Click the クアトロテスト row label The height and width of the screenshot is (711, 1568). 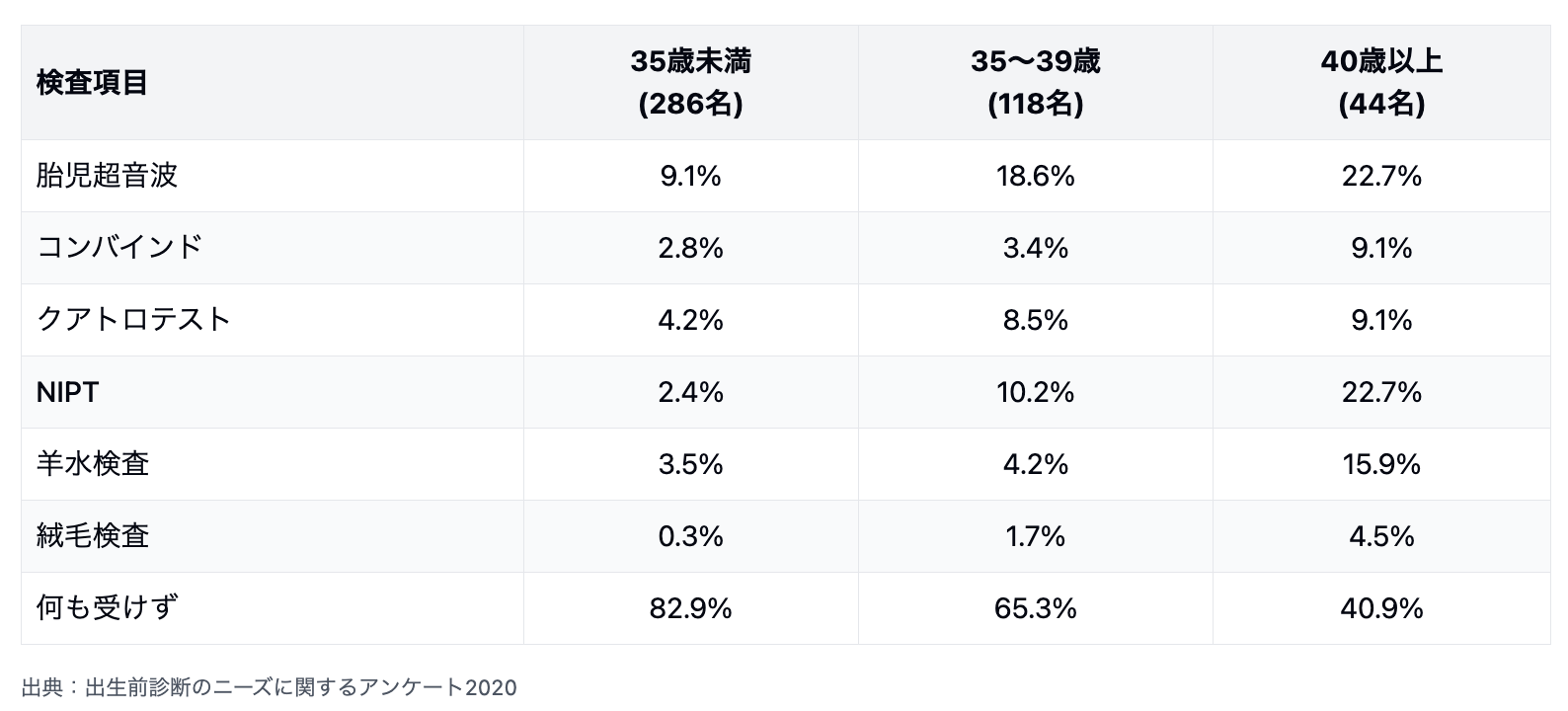pos(133,320)
